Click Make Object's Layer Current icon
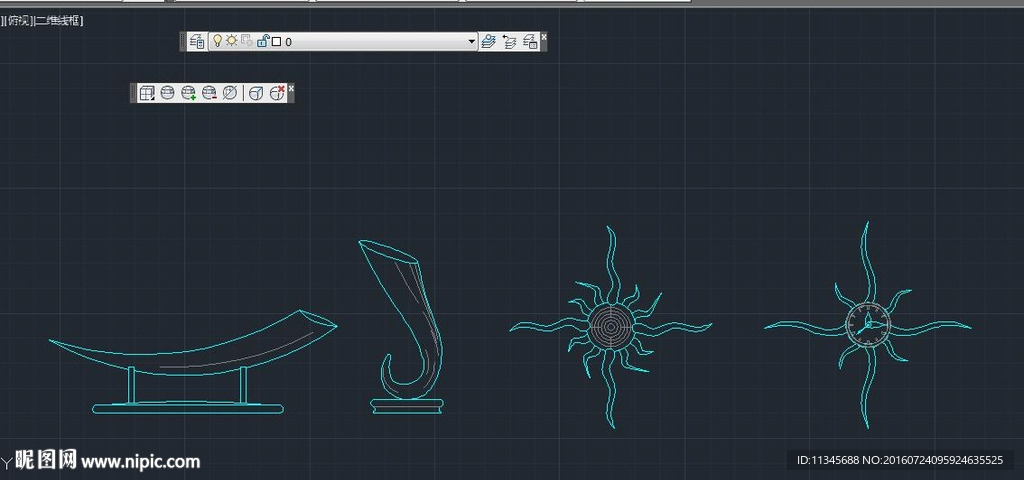Viewport: 1024px width, 480px height. (489, 41)
